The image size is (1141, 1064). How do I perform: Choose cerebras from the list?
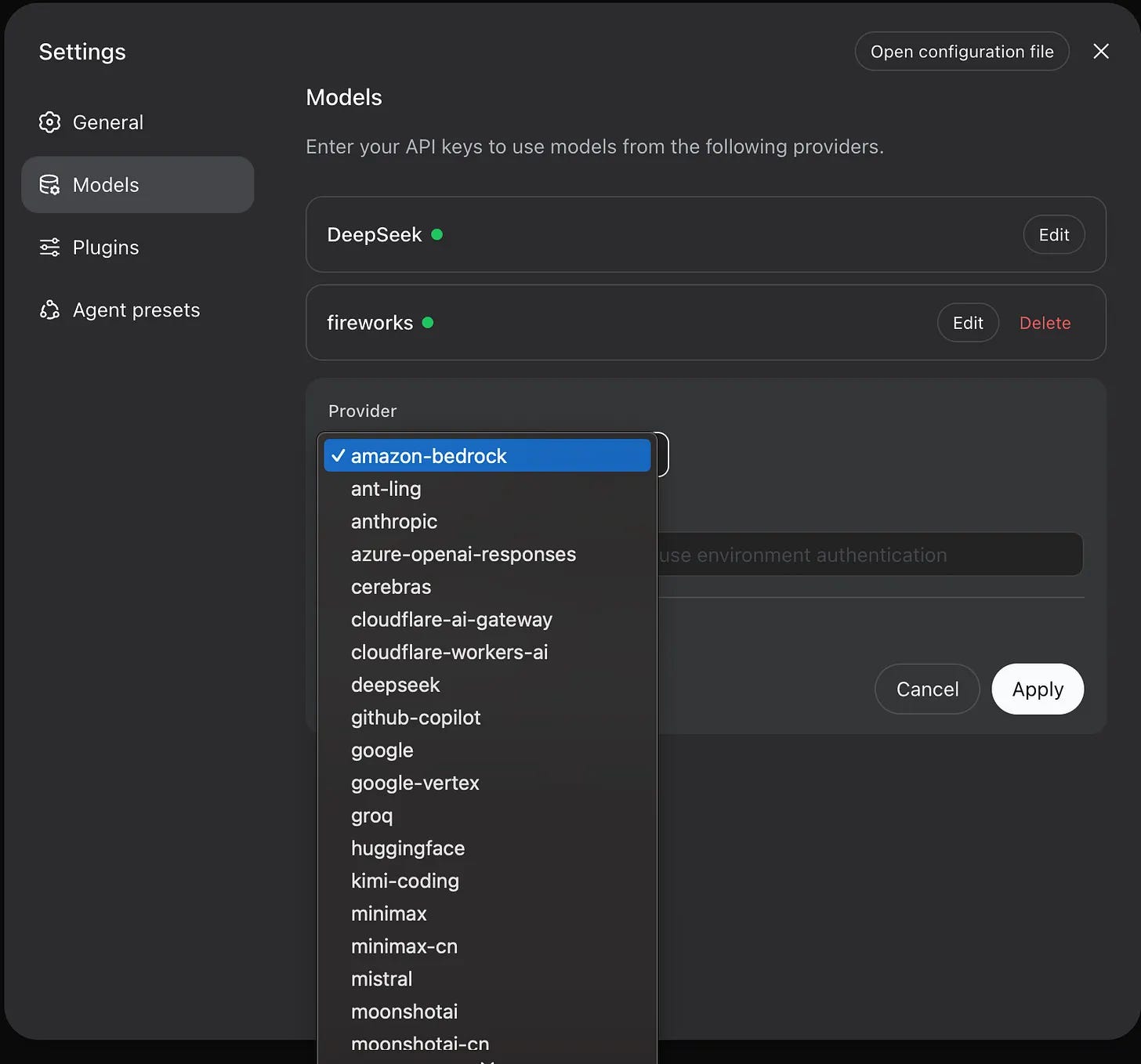pyautogui.click(x=487, y=587)
